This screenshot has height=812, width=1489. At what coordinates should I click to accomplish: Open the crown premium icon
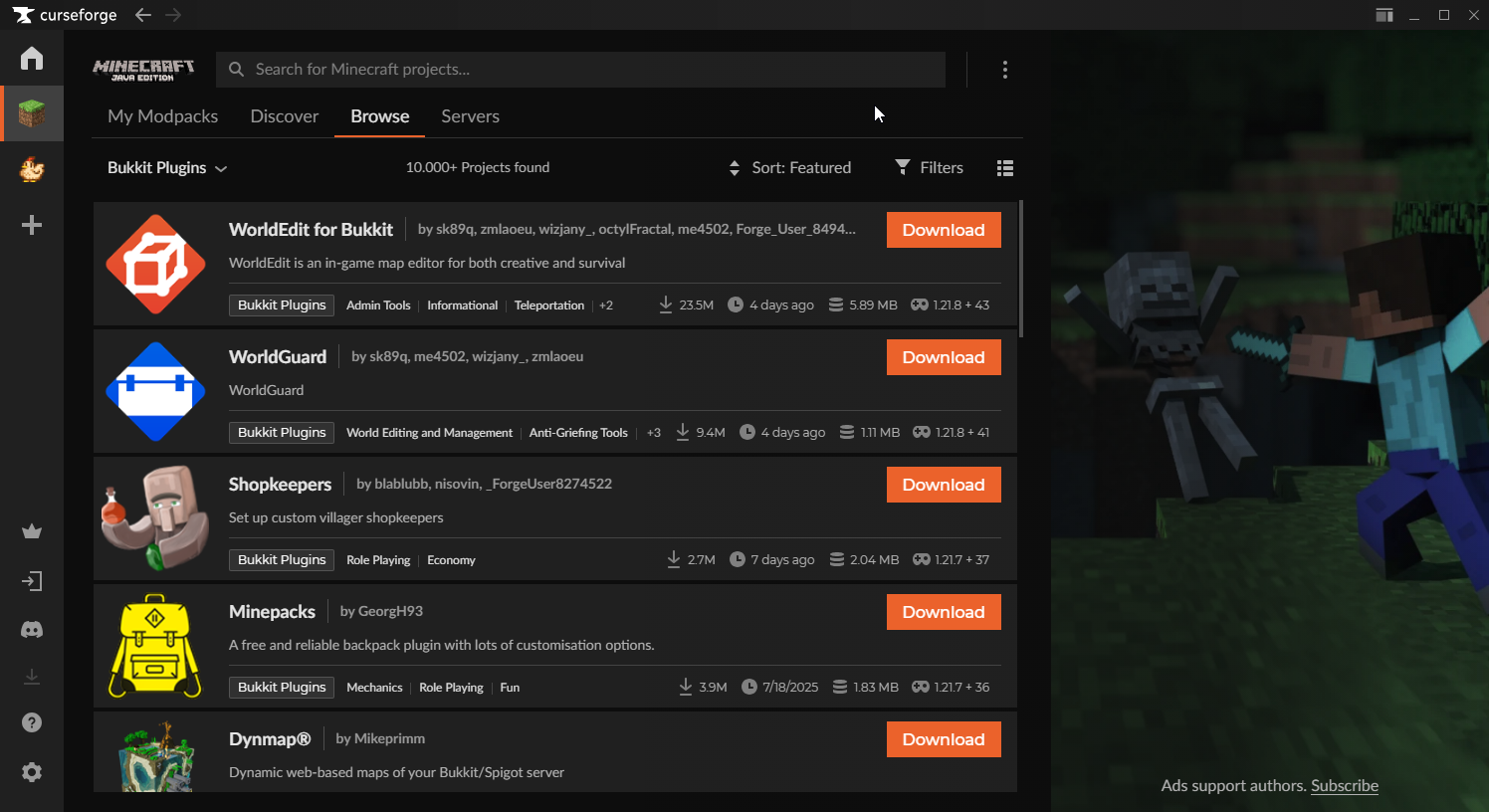[x=32, y=531]
